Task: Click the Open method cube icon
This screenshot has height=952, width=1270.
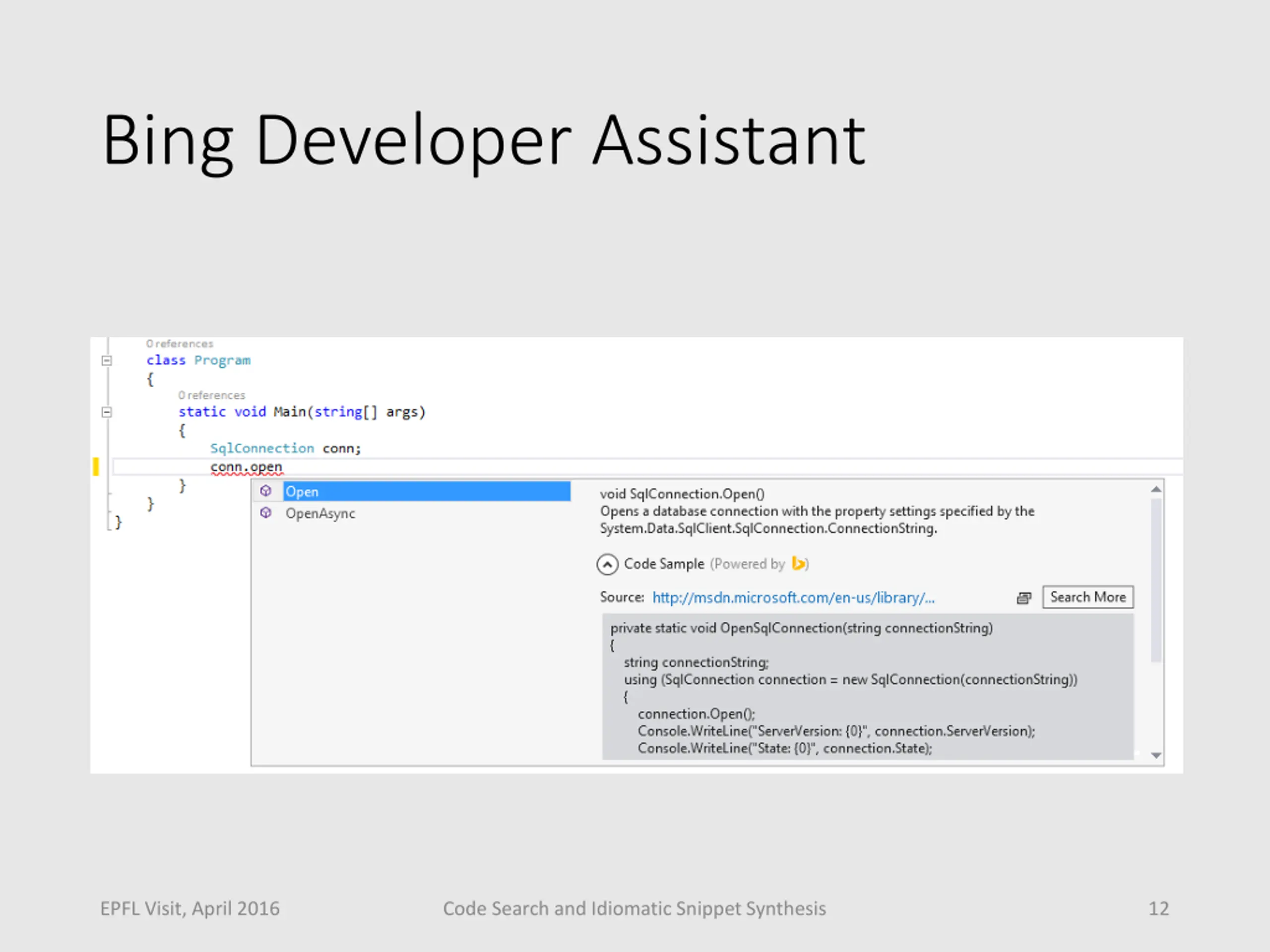Action: tap(265, 491)
